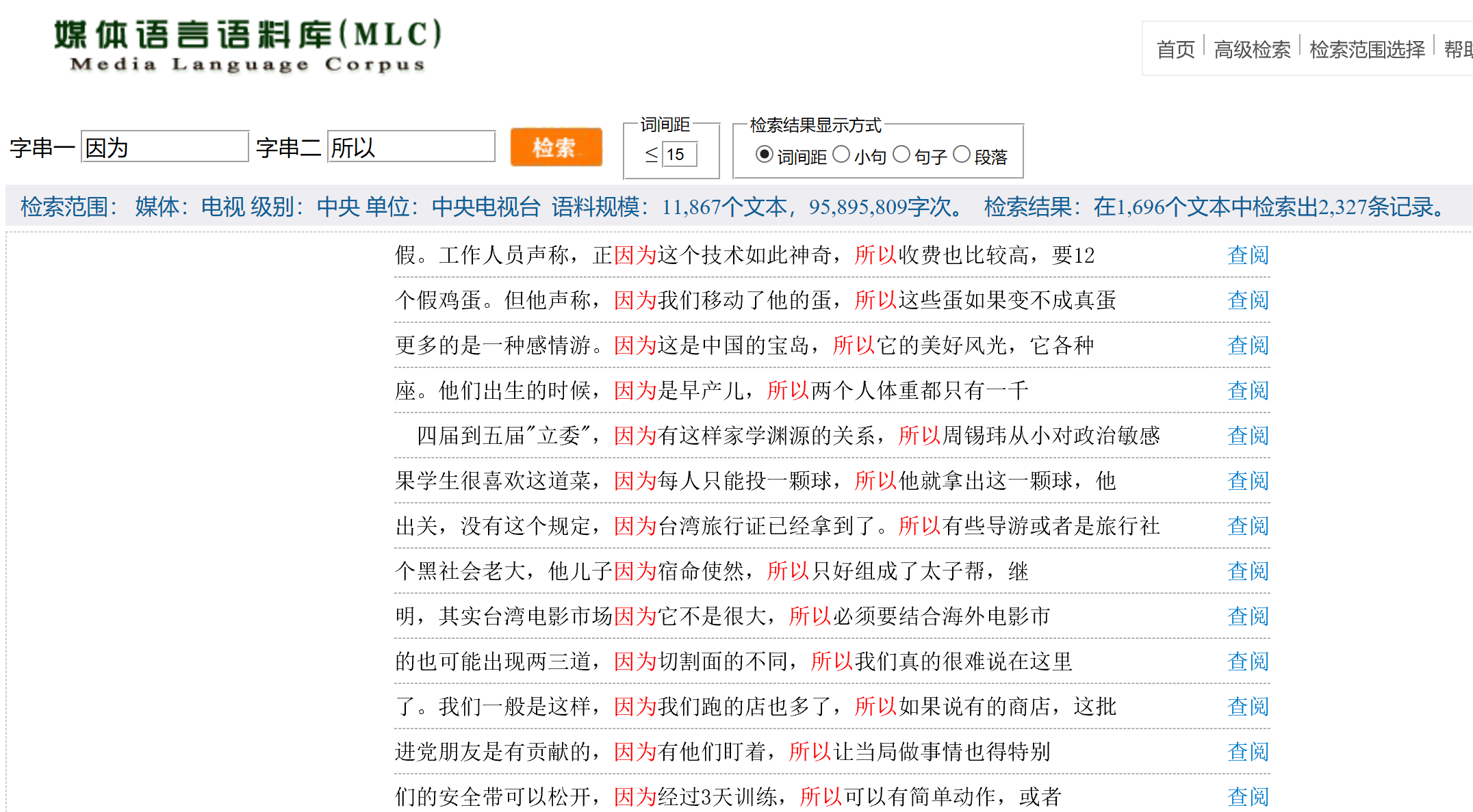
Task: Click the orange 检索 search button
Action: (556, 147)
